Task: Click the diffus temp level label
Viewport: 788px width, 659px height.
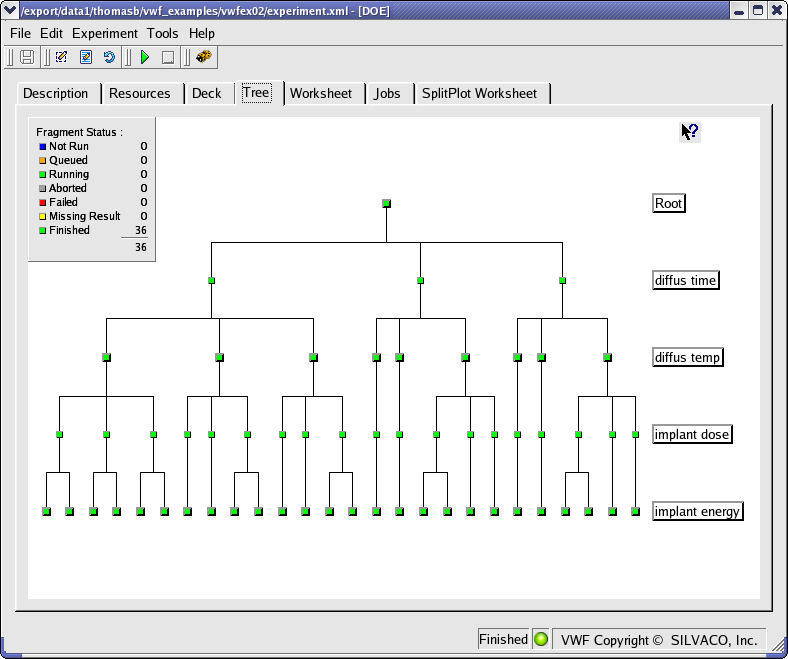Action: click(x=688, y=357)
